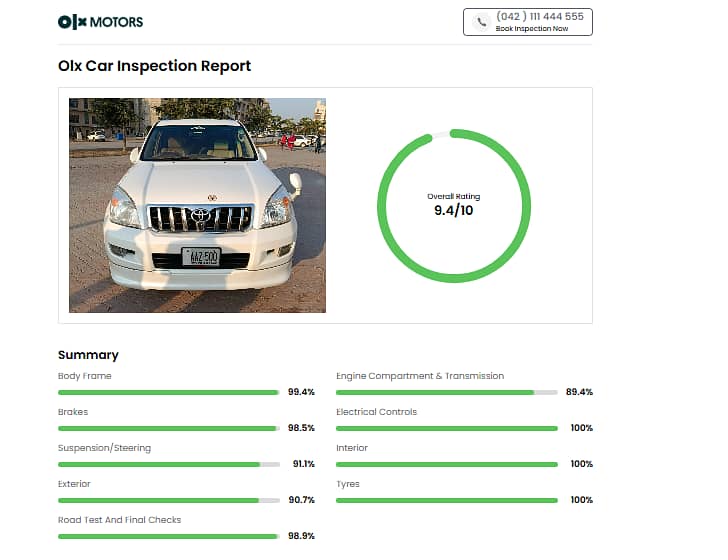Click the 9.4/10 rating score text
This screenshot has width=728, height=560.
click(453, 211)
